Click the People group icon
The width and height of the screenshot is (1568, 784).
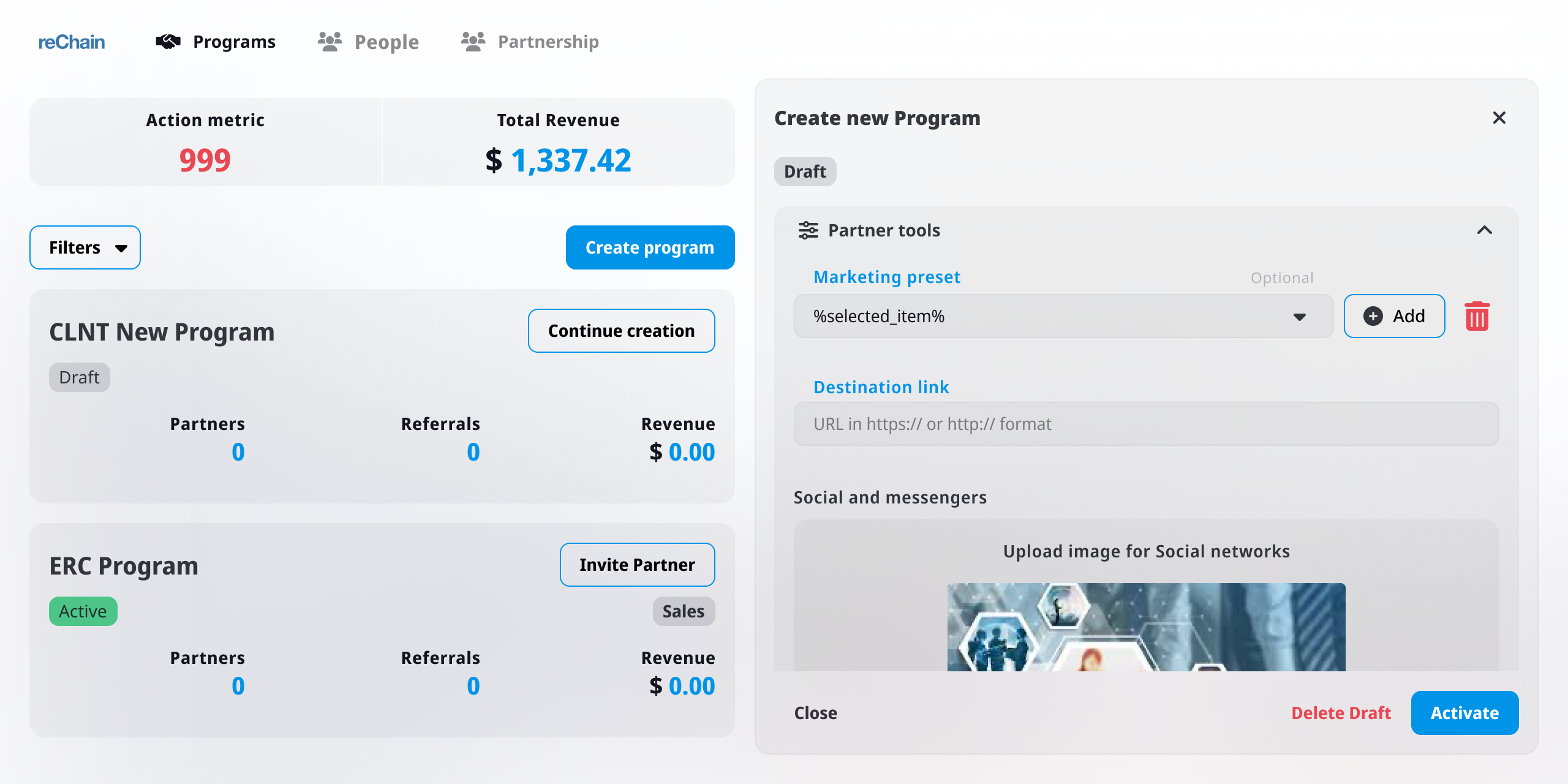click(330, 42)
